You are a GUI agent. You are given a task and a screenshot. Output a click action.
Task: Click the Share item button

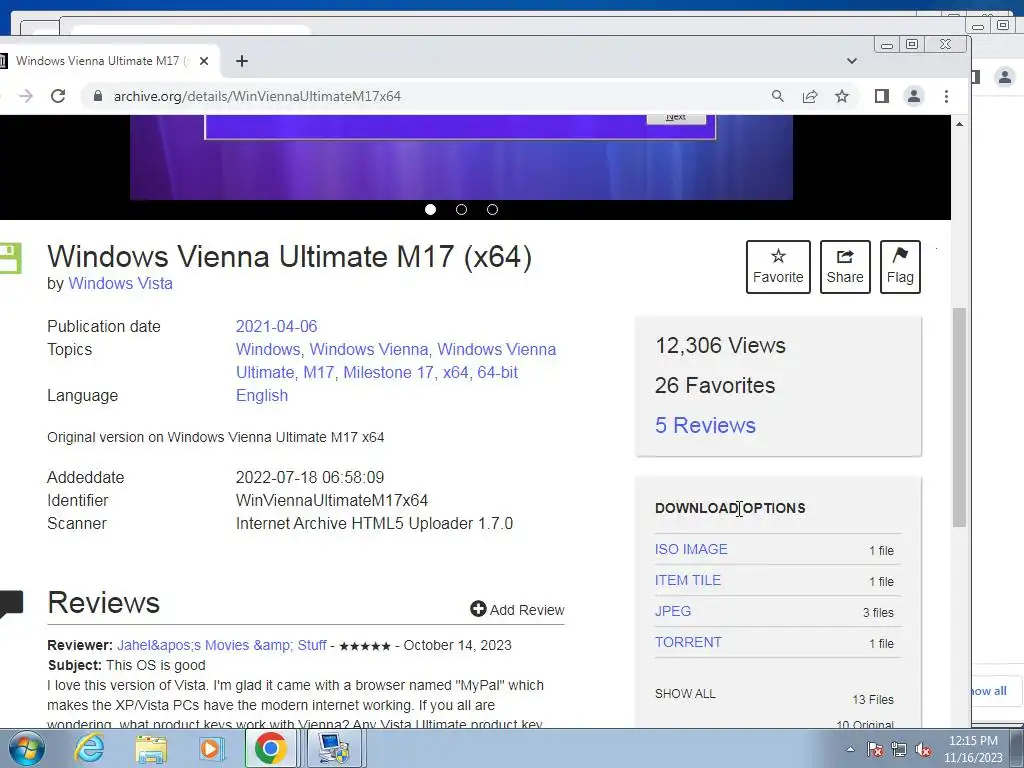(845, 266)
